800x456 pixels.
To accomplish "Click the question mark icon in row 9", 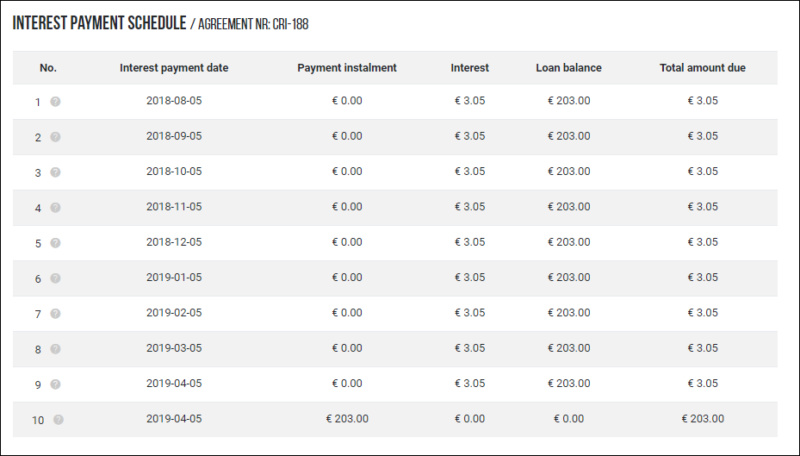I will click(x=55, y=384).
